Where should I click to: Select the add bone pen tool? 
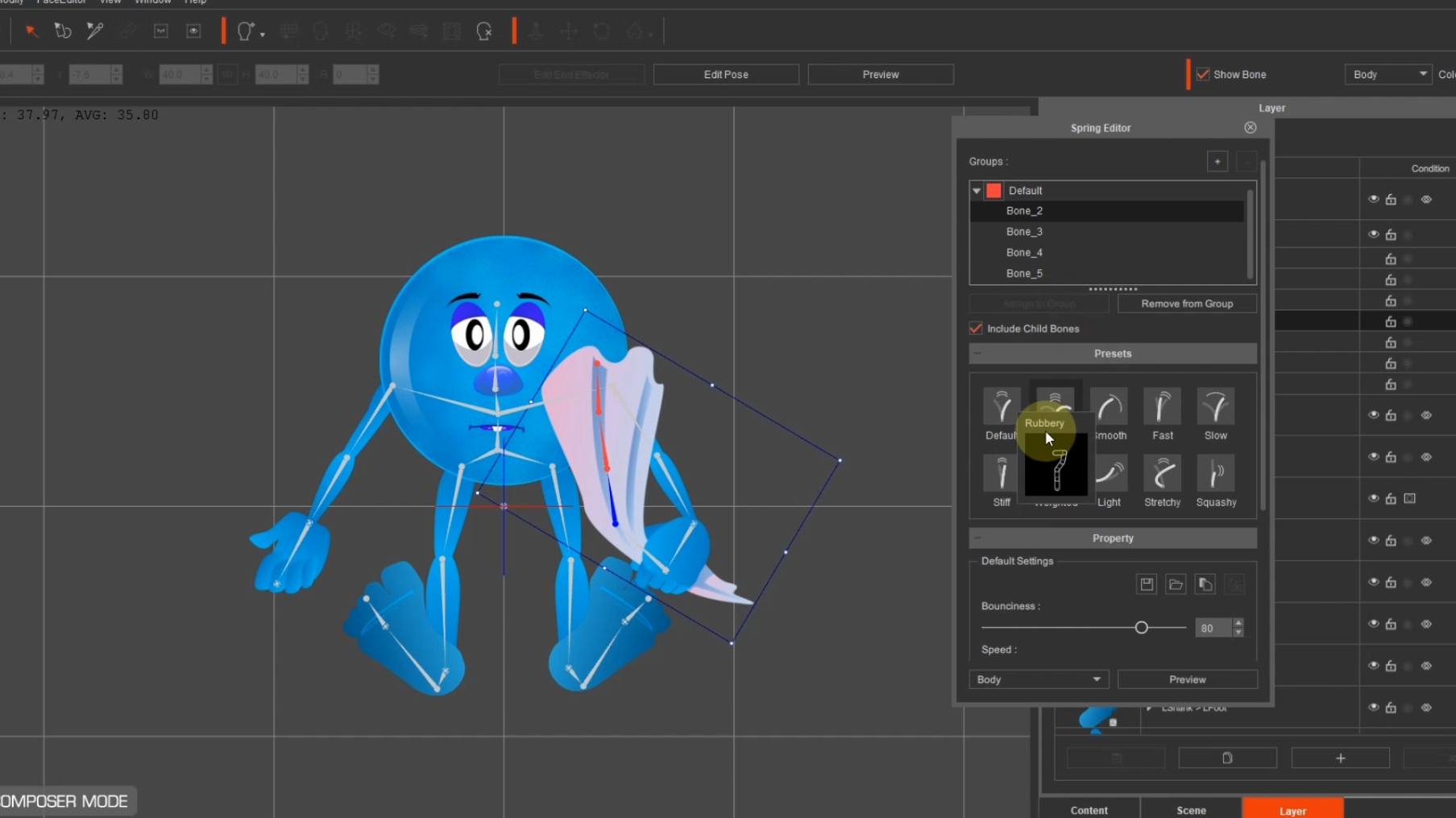point(95,31)
